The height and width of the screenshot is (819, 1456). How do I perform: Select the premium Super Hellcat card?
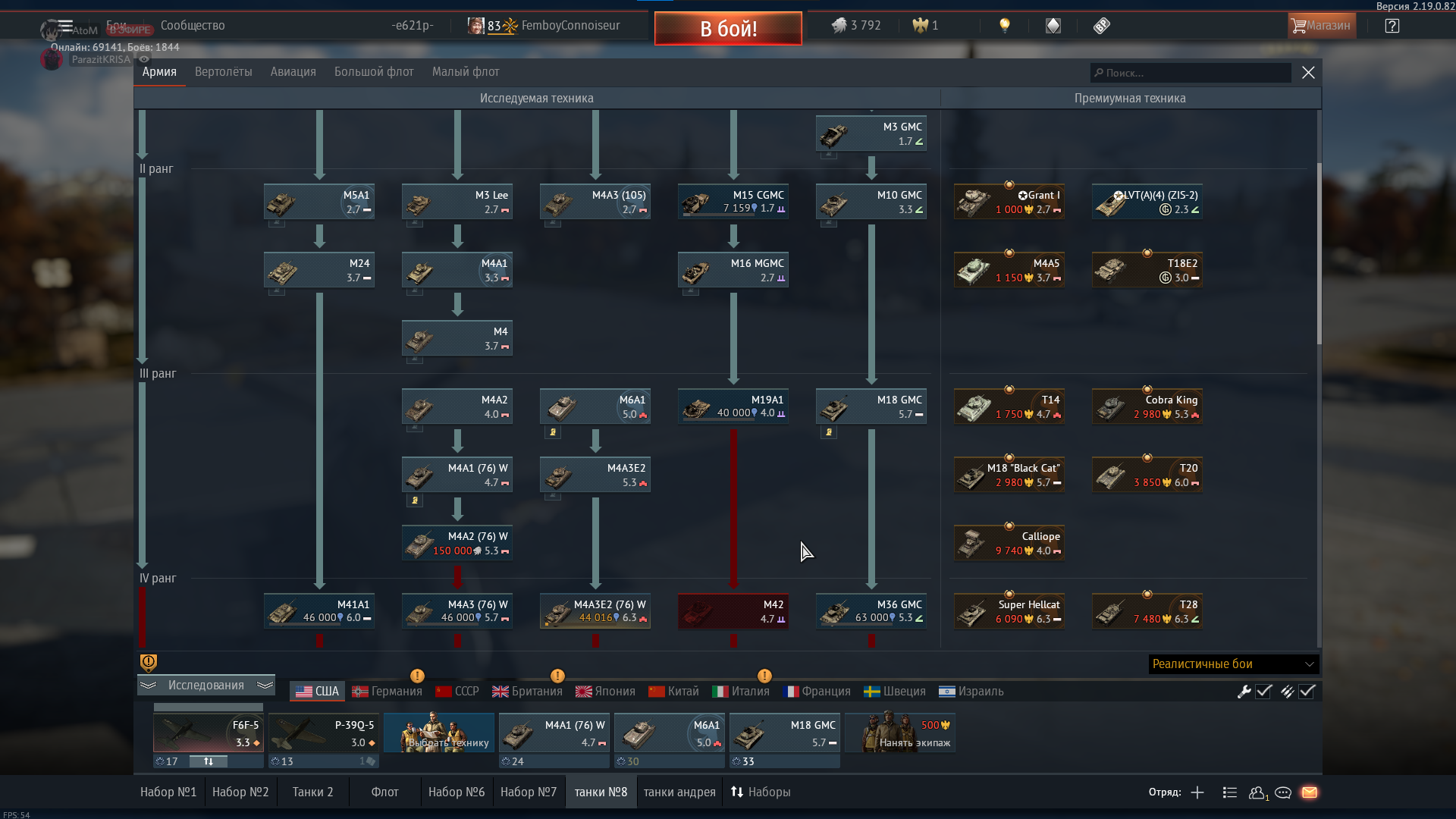(x=1009, y=611)
